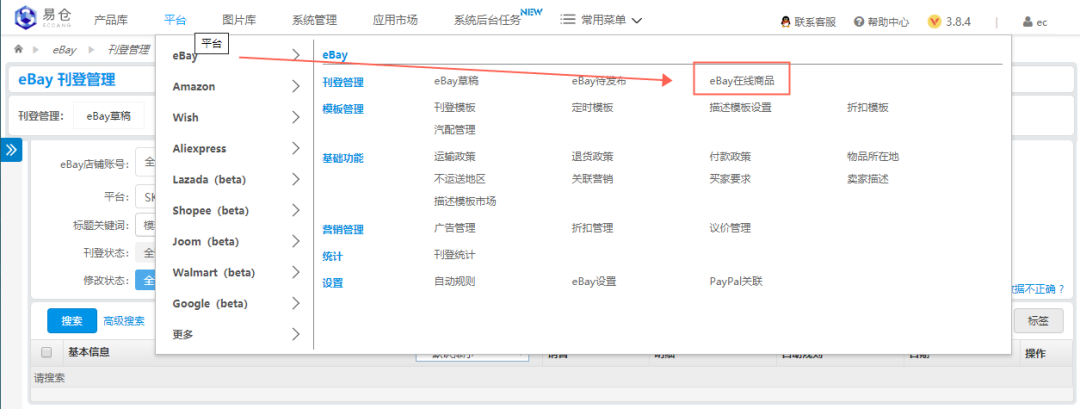The image size is (1080, 409).
Task: Select eBay在线商品 menu entry
Action: coord(742,81)
